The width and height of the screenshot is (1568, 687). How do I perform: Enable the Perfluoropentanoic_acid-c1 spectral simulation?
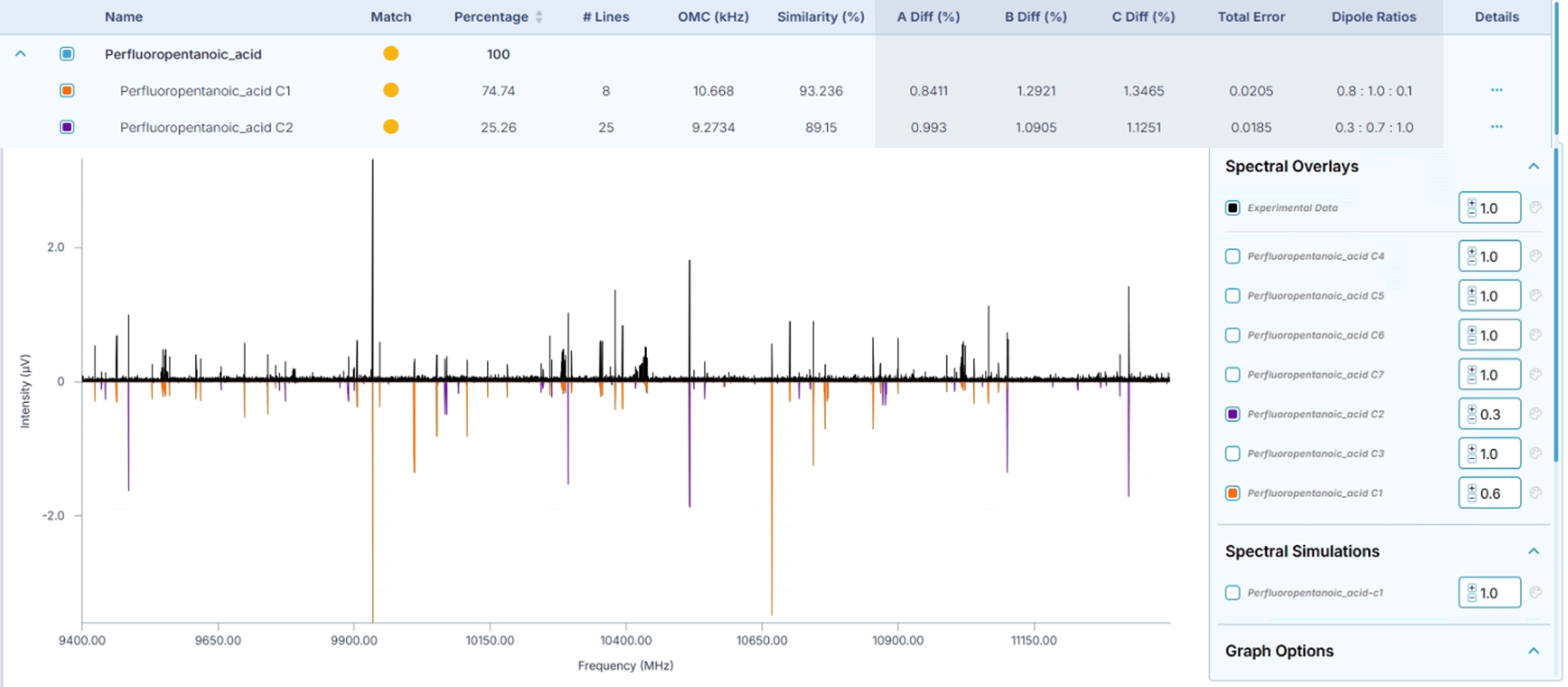[1232, 593]
